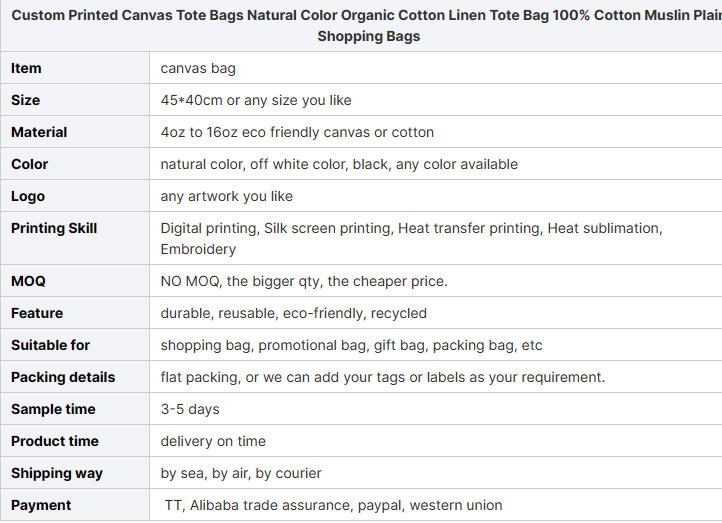
Task: Click 'any artwork you like' value
Action: coord(227,197)
